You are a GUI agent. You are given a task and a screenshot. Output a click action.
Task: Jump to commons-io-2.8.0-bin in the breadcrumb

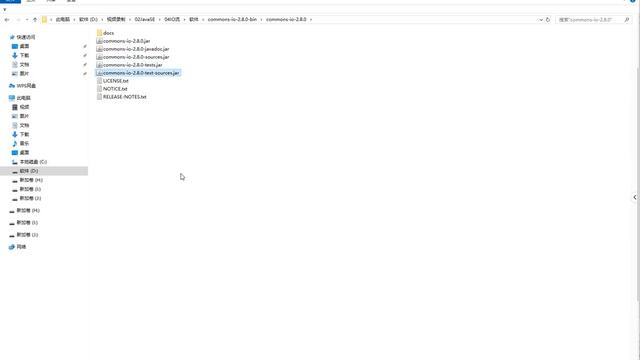[x=232, y=20]
